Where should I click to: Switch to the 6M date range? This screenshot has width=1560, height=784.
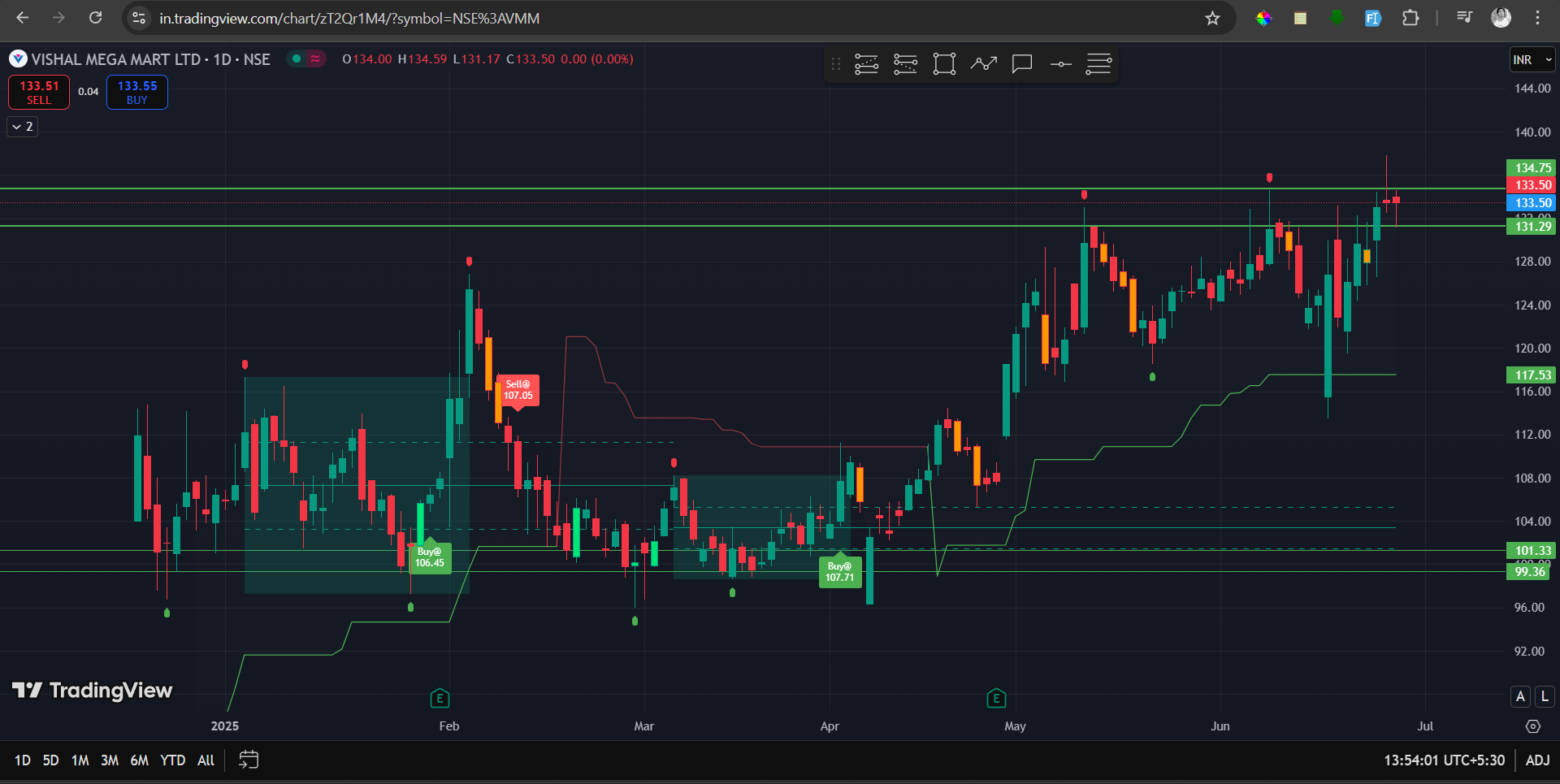coord(140,760)
